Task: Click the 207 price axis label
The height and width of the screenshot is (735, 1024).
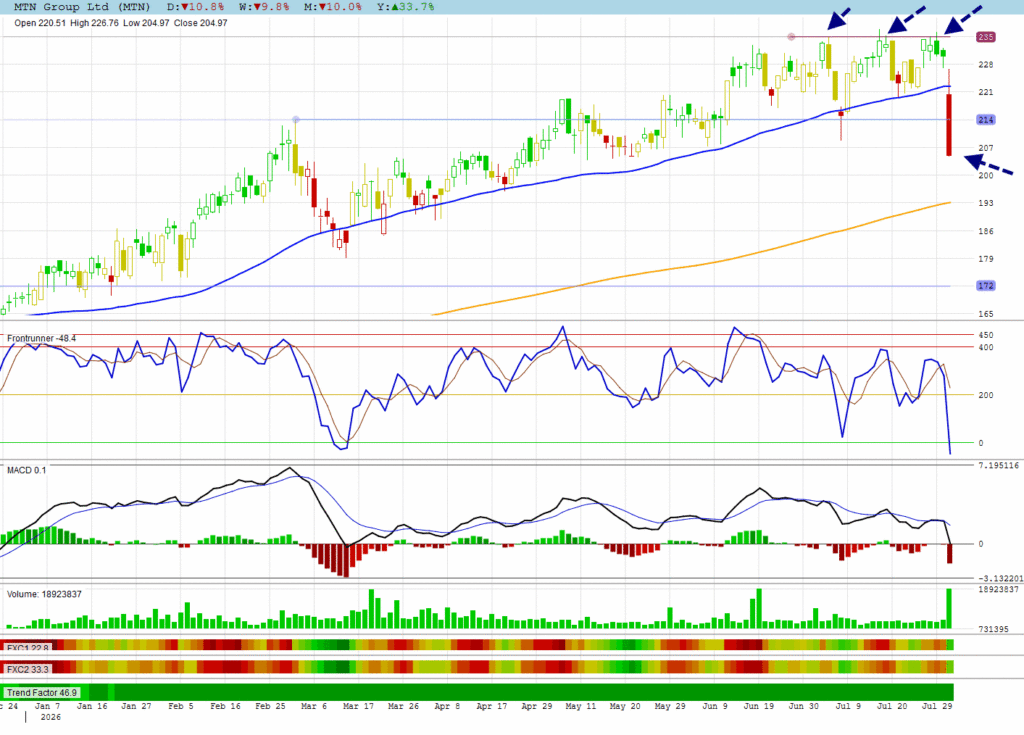Action: click(x=985, y=148)
